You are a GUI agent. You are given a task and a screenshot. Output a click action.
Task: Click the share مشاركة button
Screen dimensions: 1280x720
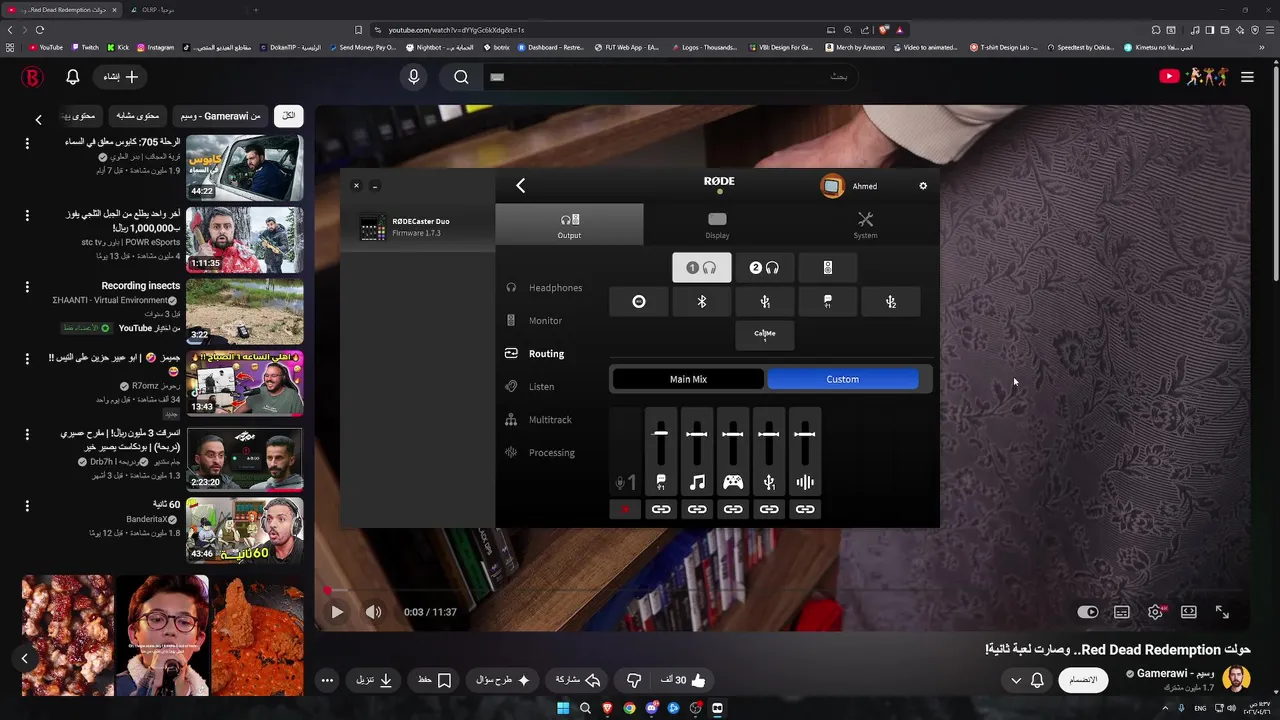[578, 680]
